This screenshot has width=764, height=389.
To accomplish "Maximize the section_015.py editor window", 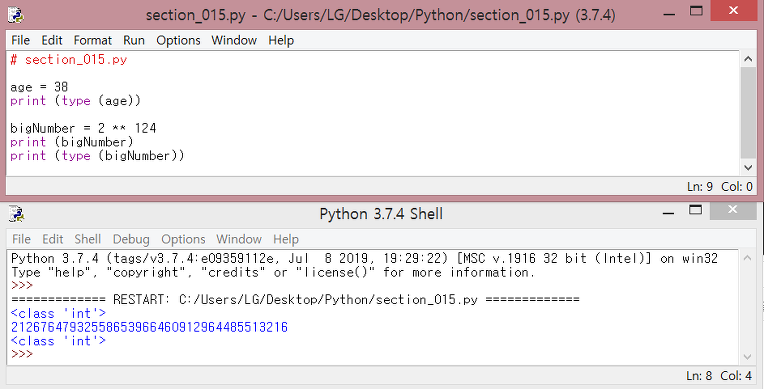I will tap(696, 11).
